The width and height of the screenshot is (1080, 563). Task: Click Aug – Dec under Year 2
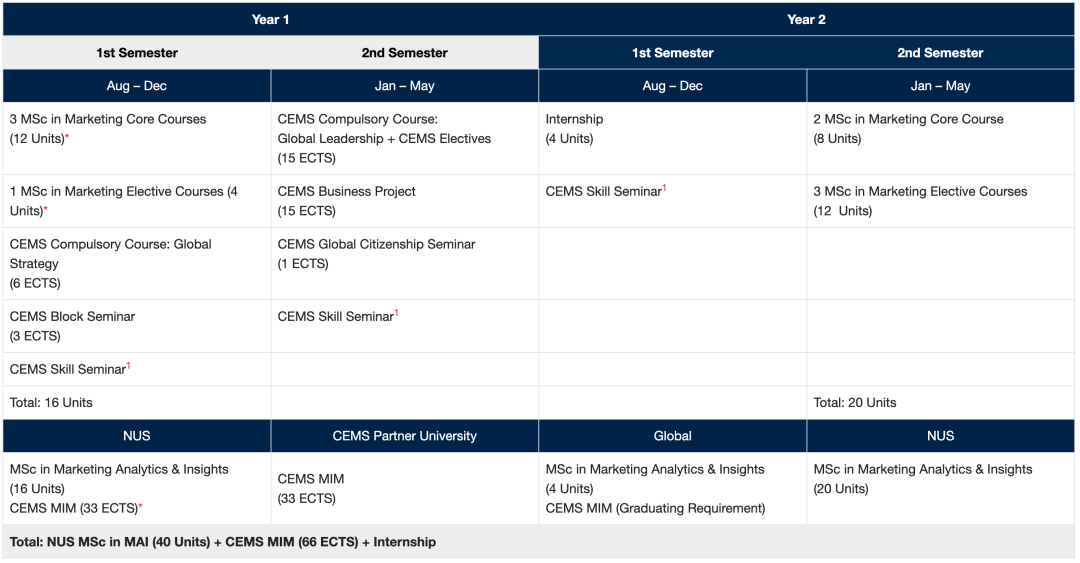(673, 86)
